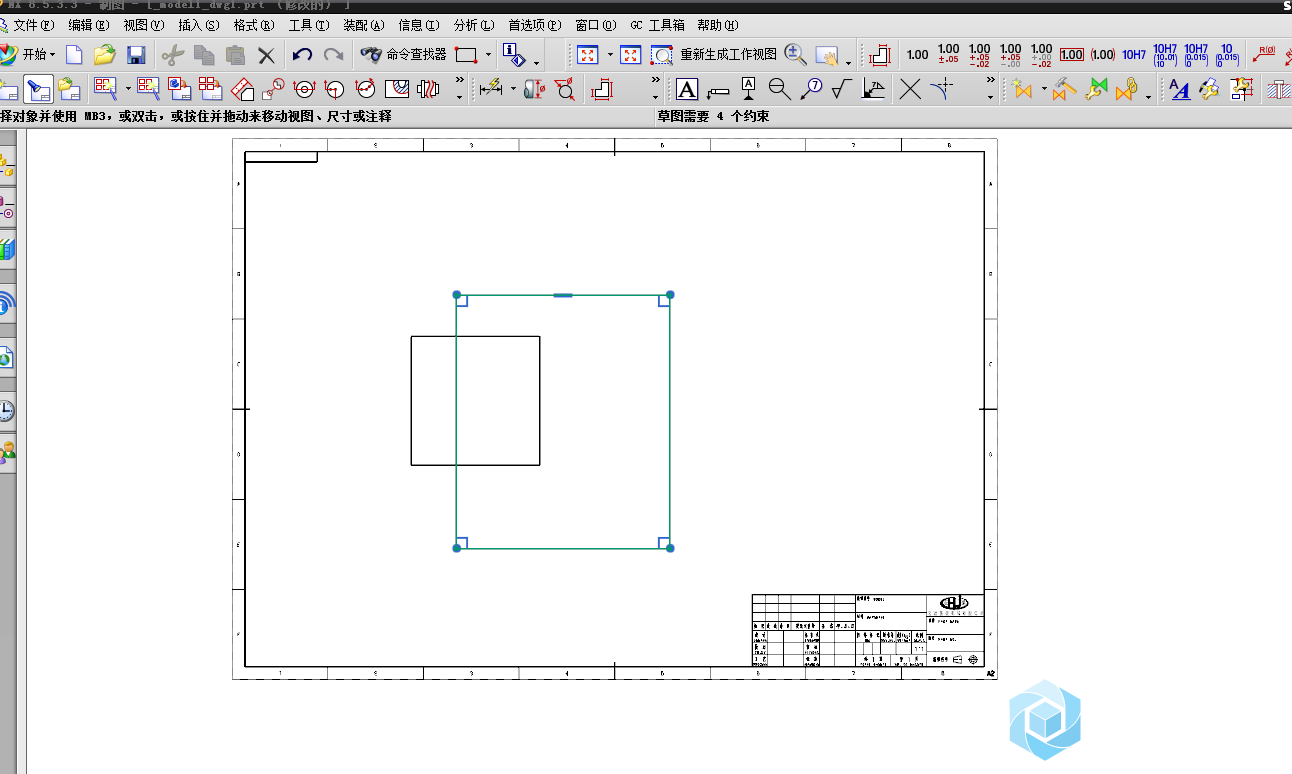The width and height of the screenshot is (1292, 774).
Task: Open the Command Finder binoculars icon
Action: click(x=371, y=55)
